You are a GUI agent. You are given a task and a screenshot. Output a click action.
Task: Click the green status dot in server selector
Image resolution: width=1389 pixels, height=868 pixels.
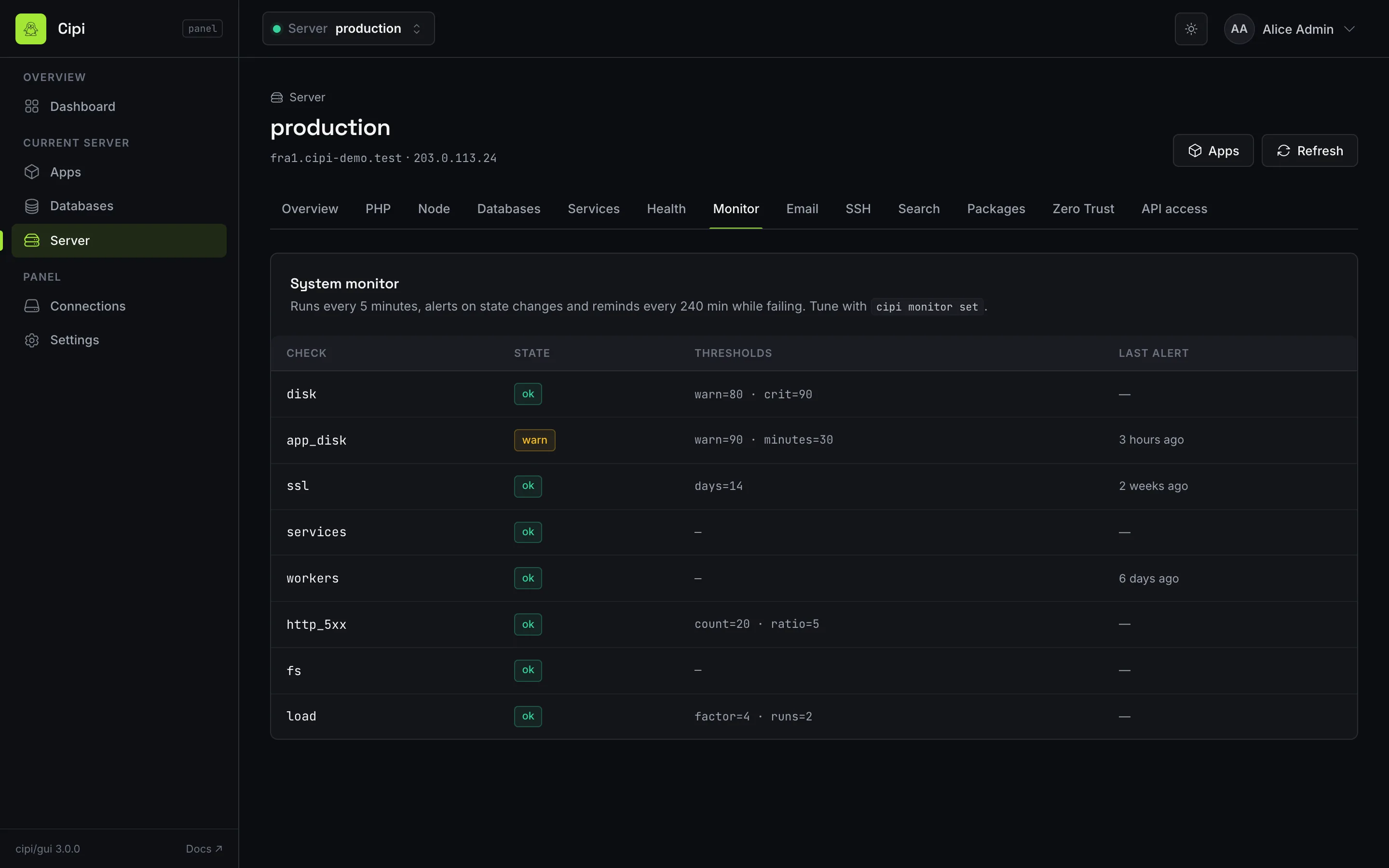click(x=277, y=29)
